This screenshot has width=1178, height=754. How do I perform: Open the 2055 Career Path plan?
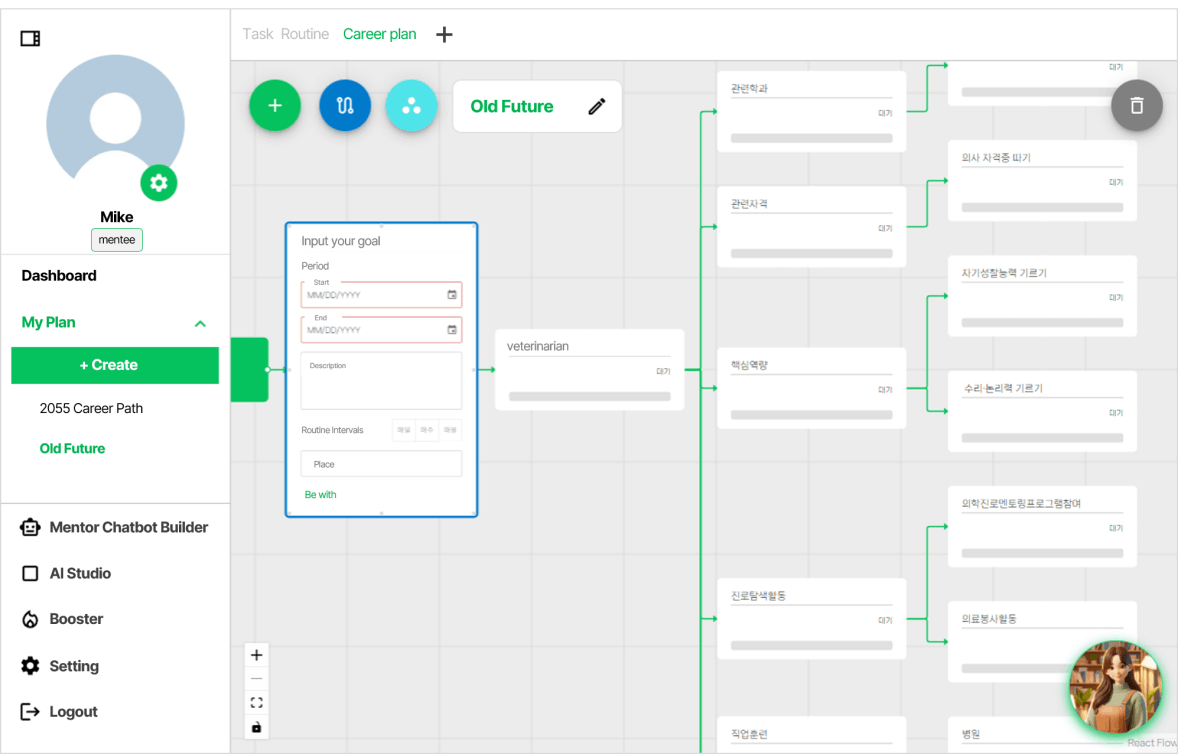[91, 408]
